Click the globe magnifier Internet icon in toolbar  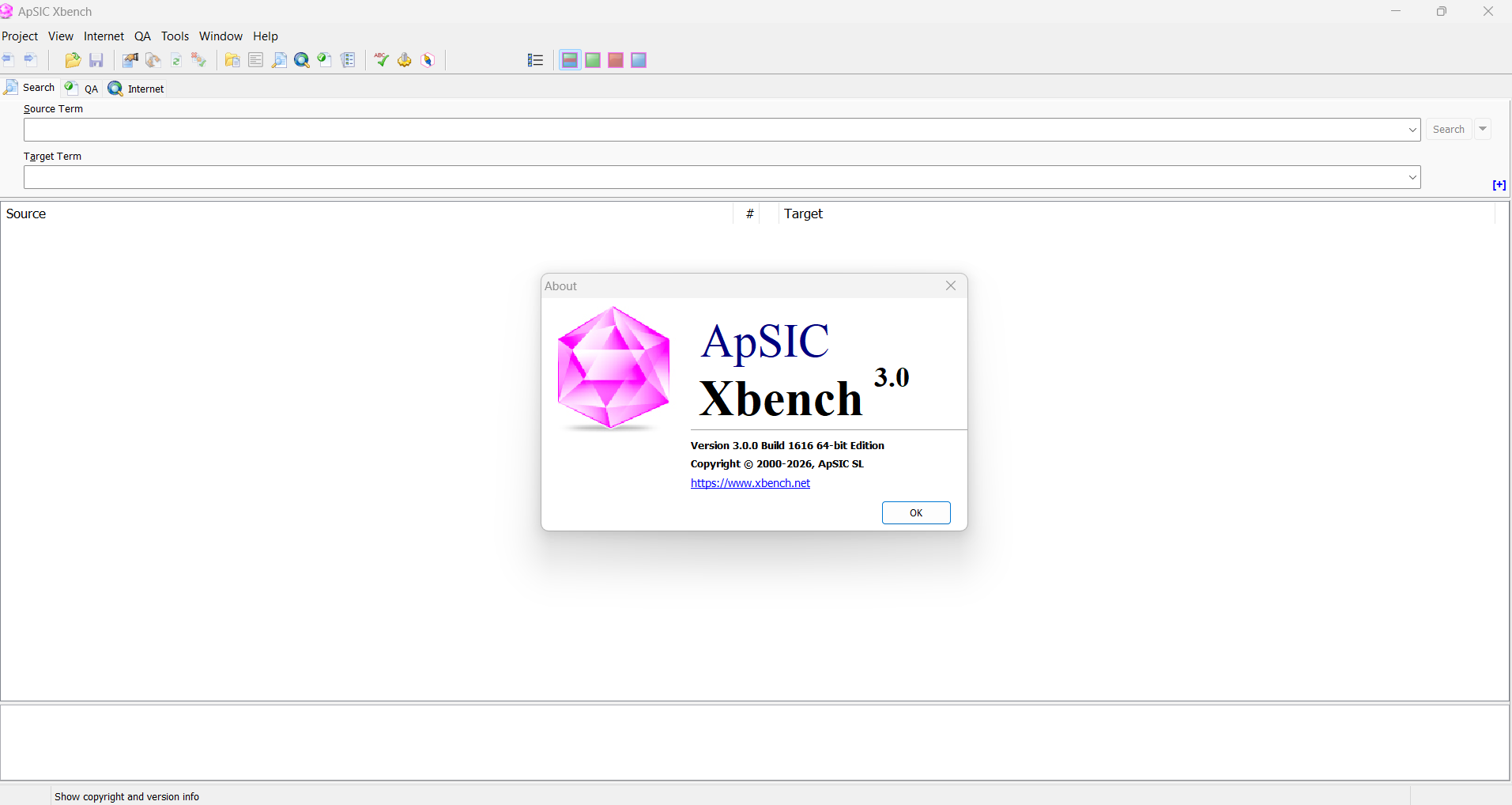pos(302,60)
